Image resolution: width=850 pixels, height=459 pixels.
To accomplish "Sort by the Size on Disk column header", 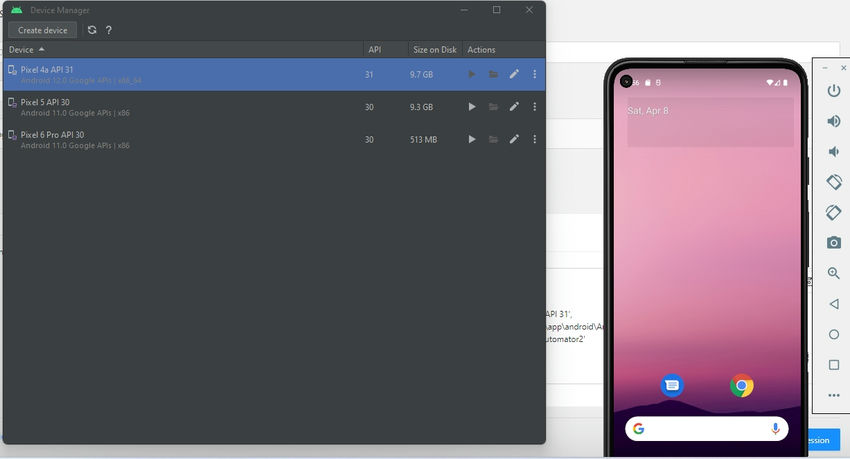I will click(435, 49).
